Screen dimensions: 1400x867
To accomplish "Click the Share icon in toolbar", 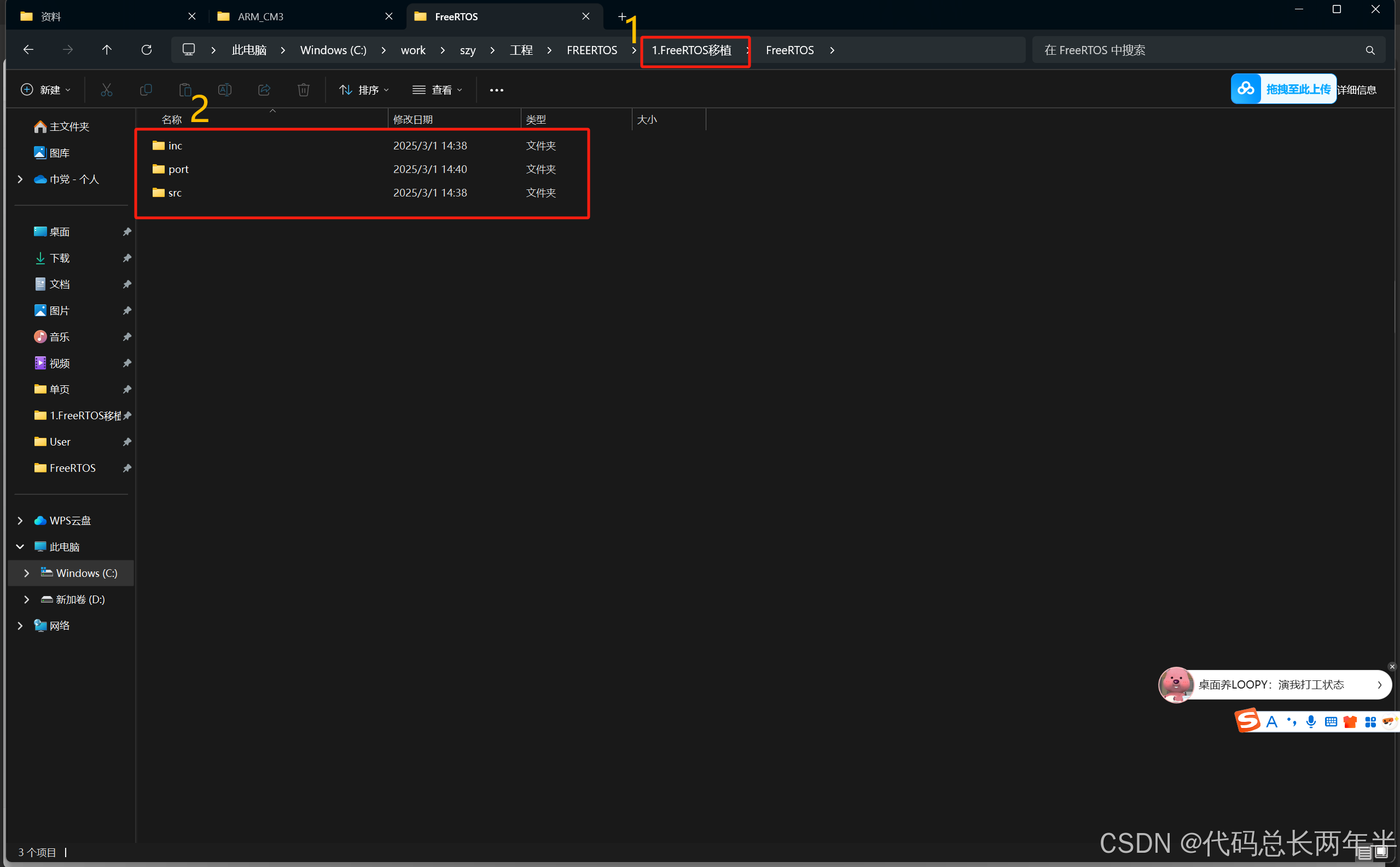I will click(264, 89).
